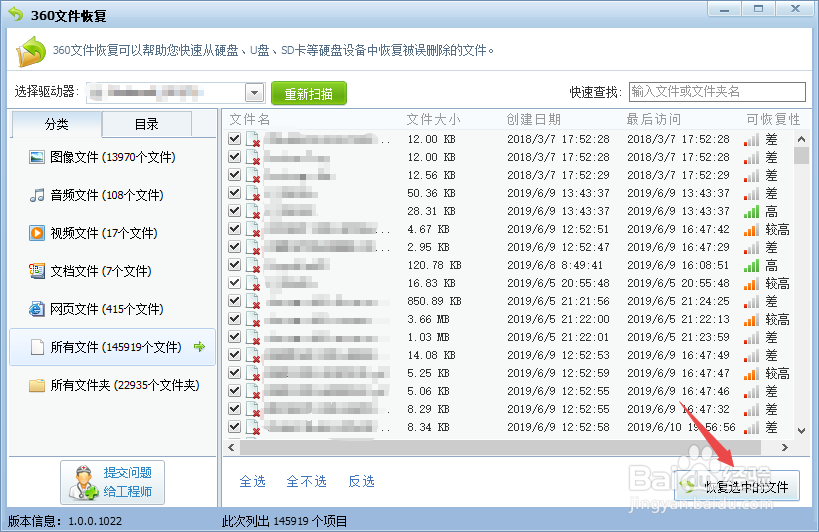Click signal bars icon in 50.36 KB row
The width and height of the screenshot is (819, 532).
(x=751, y=194)
